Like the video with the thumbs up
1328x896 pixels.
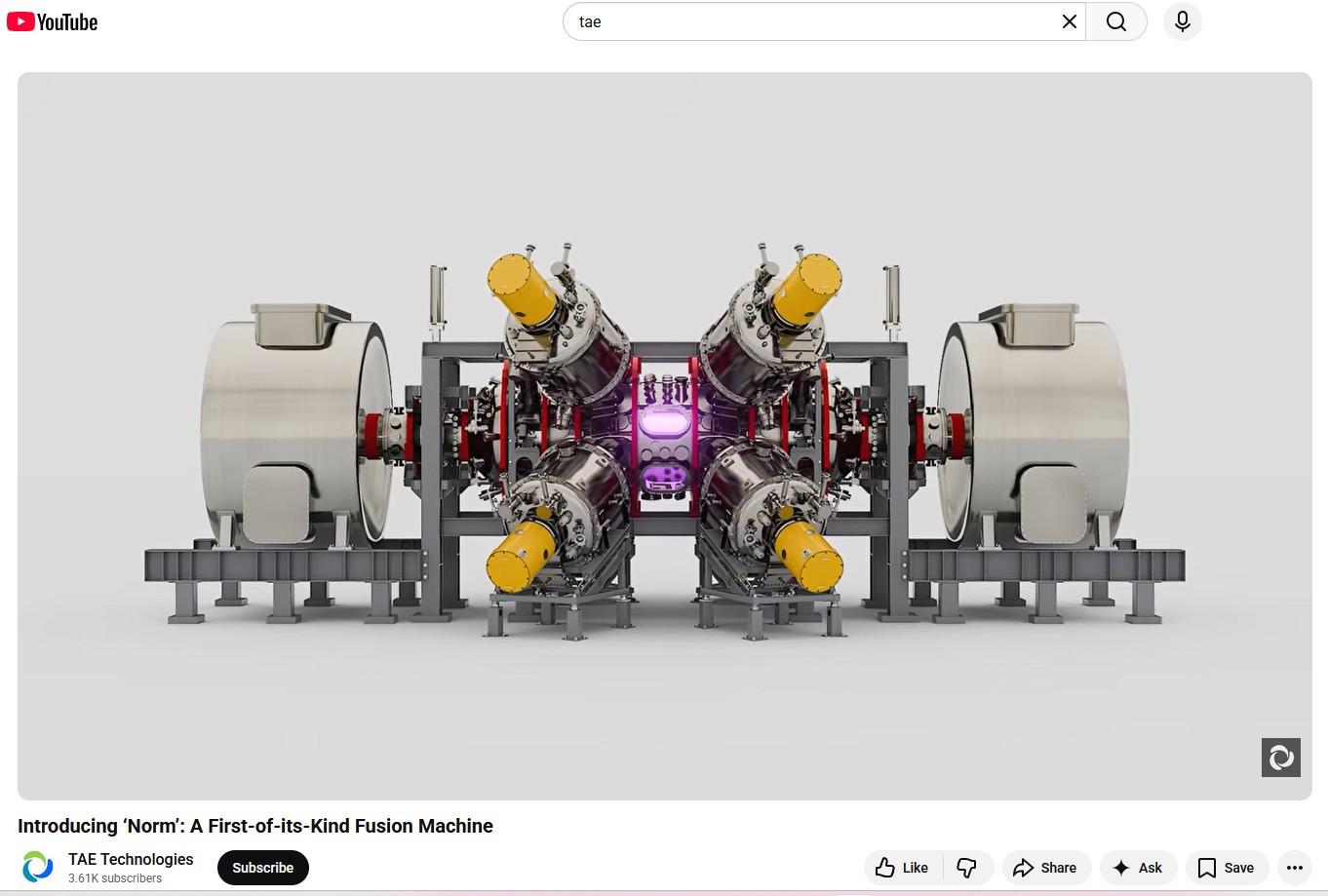(902, 868)
